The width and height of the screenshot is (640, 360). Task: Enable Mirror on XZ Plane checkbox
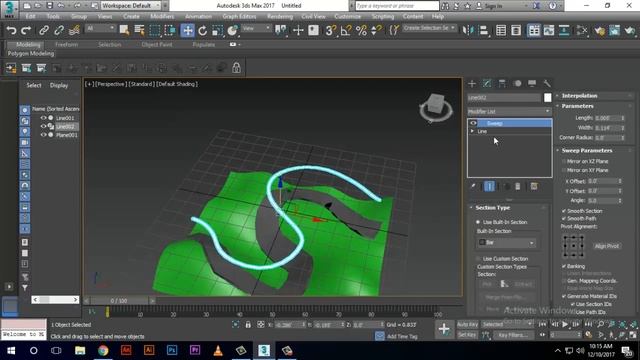click(x=564, y=161)
